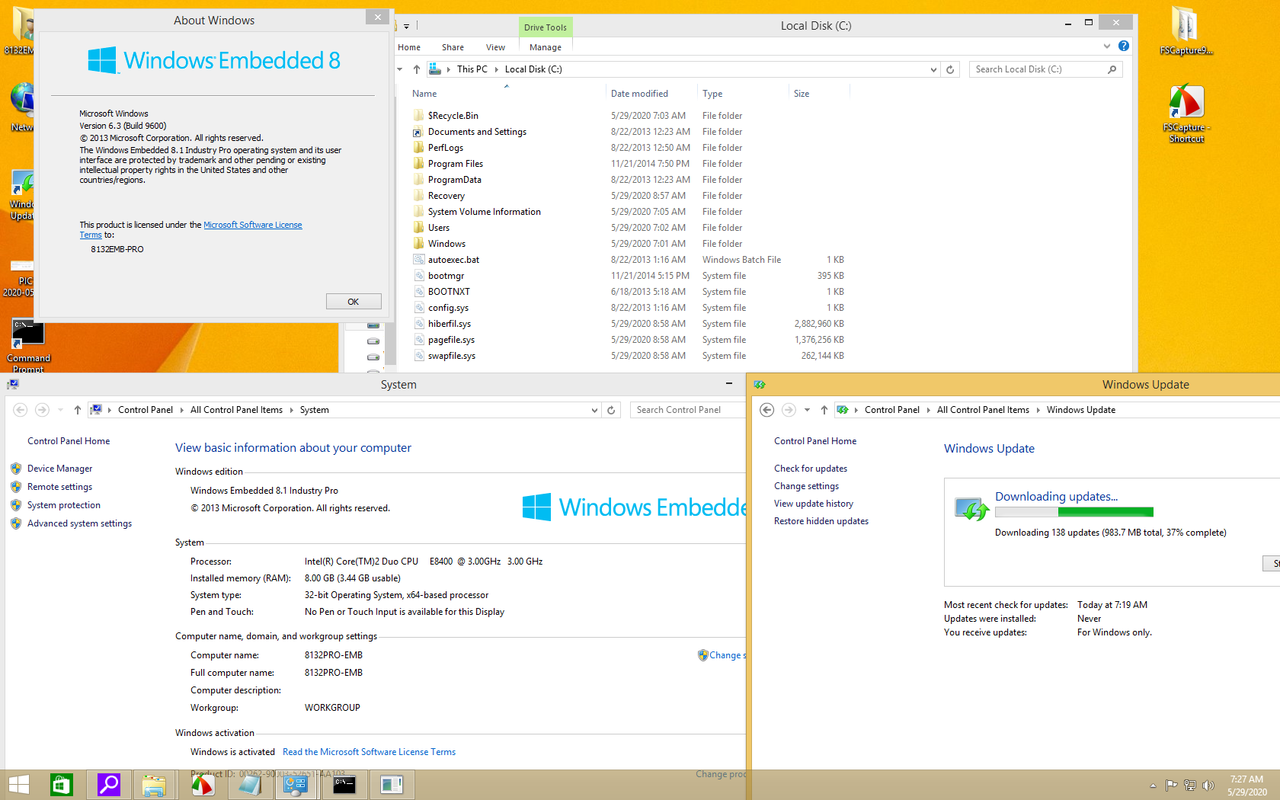The image size is (1280, 800).
Task: Select the Users folder row
Action: point(628,228)
